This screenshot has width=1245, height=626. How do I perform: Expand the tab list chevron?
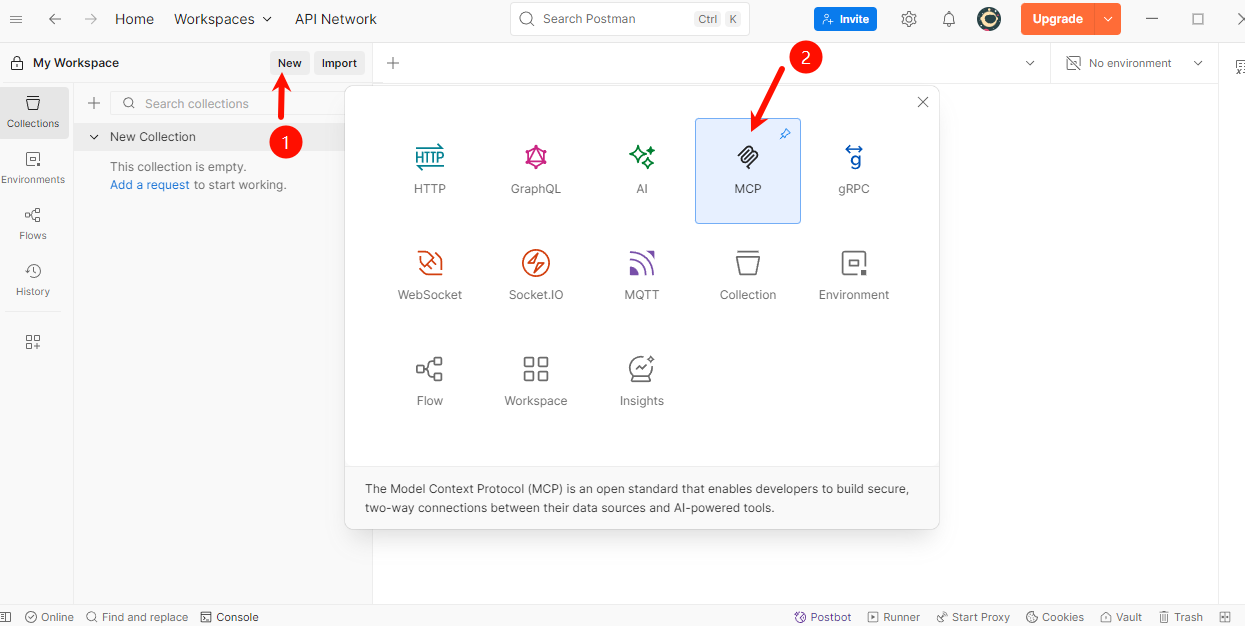click(1030, 63)
